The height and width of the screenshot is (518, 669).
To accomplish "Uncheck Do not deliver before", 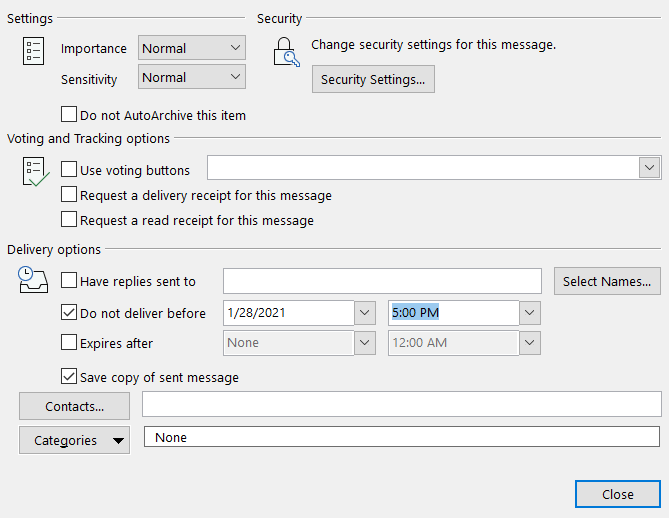I will pos(69,313).
